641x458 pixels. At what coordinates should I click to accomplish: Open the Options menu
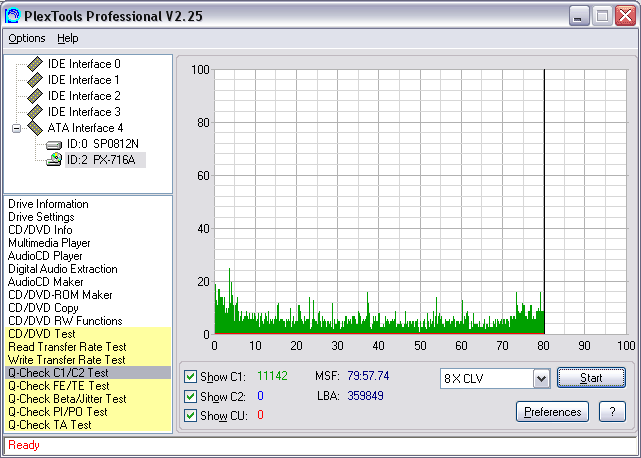click(x=27, y=38)
